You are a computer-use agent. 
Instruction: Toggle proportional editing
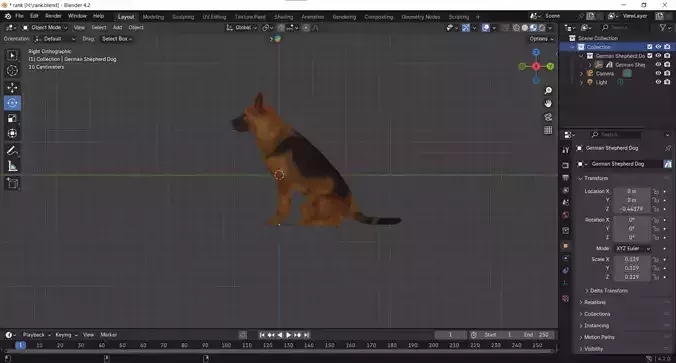(x=306, y=28)
